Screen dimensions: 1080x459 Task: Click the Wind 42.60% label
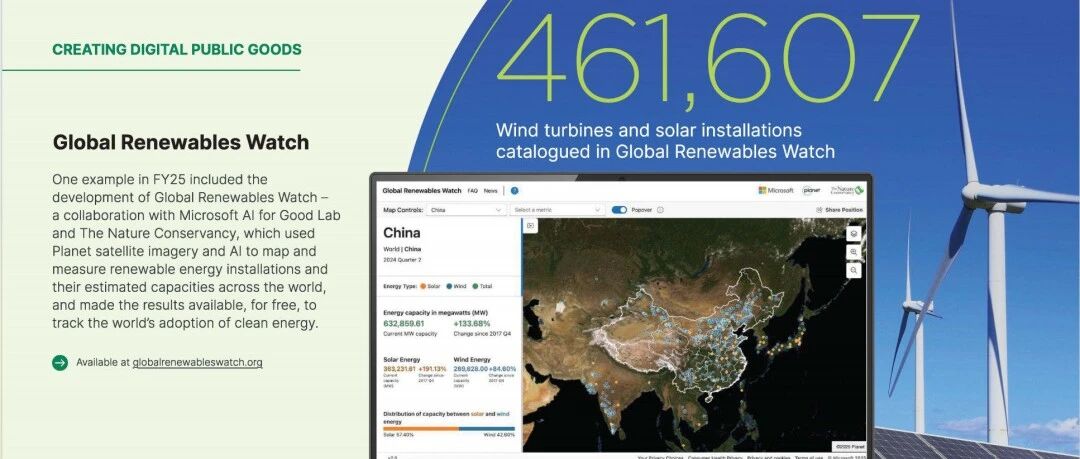tap(499, 435)
